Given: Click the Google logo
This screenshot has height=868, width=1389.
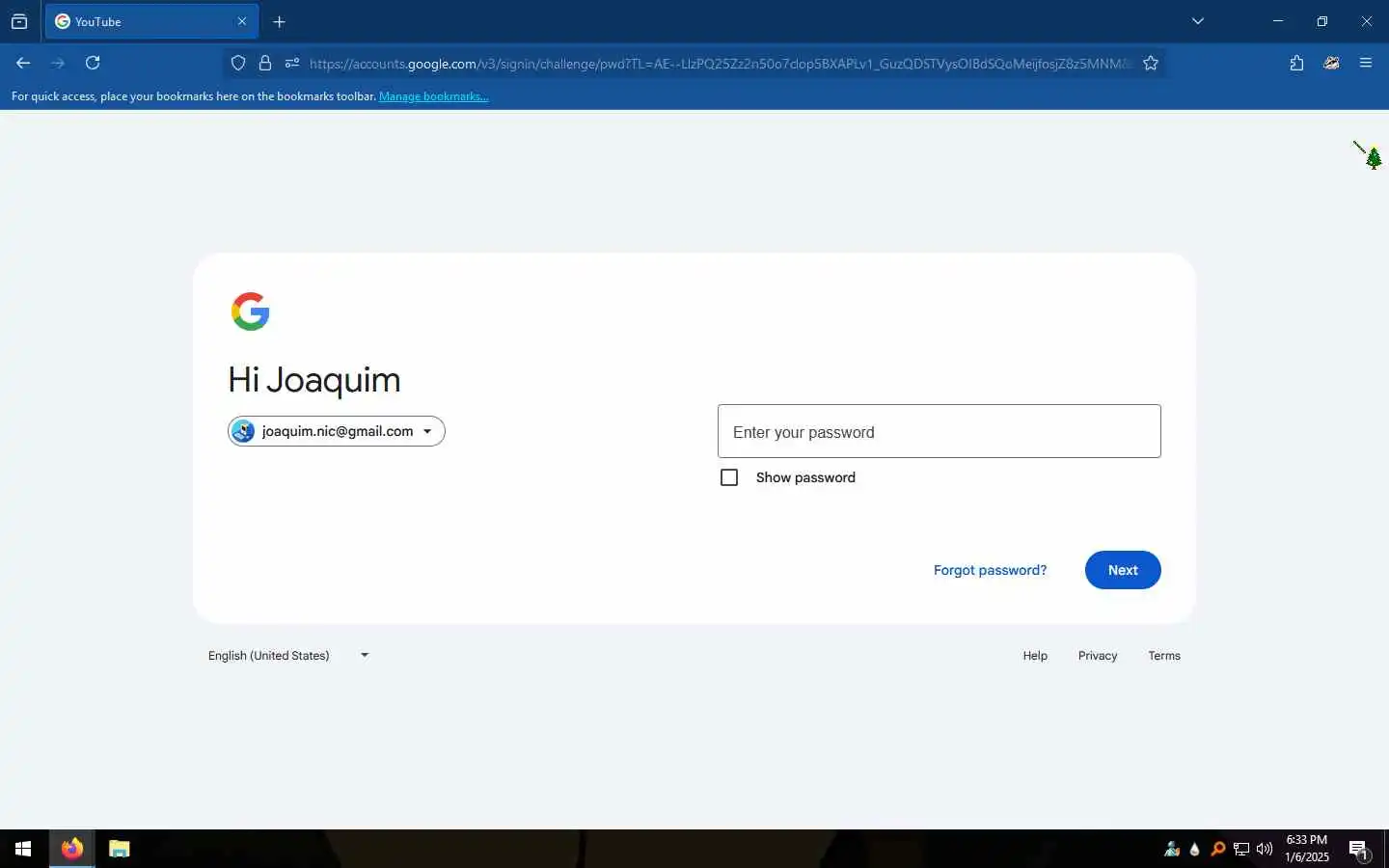Looking at the screenshot, I should (x=251, y=312).
